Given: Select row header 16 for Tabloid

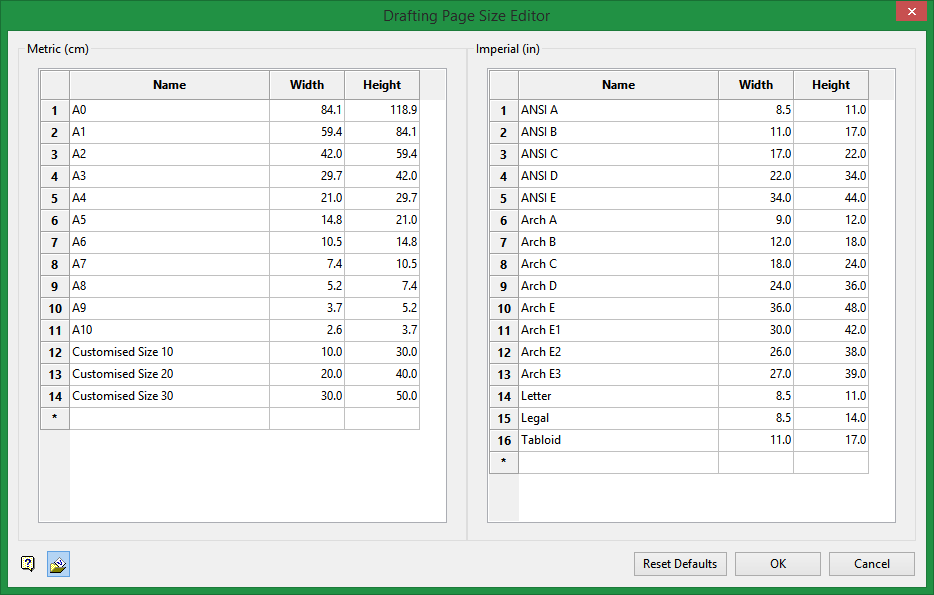Looking at the screenshot, I should (x=503, y=440).
